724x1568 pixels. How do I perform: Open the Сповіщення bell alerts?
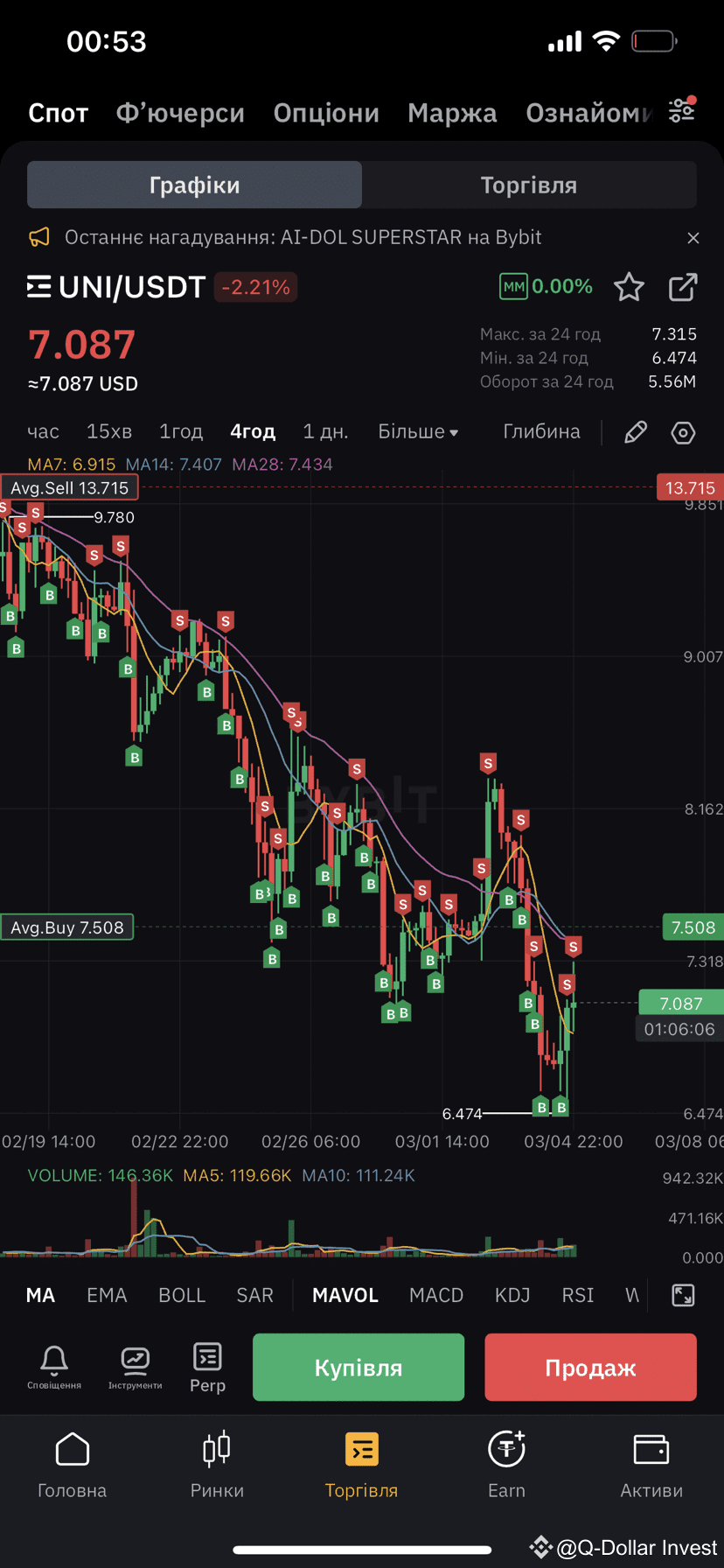pos(54,1367)
